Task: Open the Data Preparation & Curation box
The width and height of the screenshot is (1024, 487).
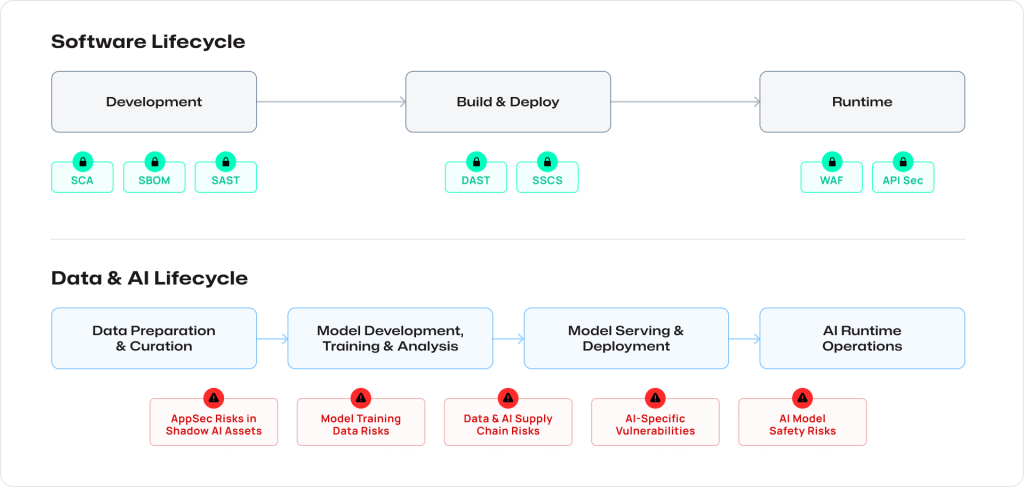Action: point(154,338)
